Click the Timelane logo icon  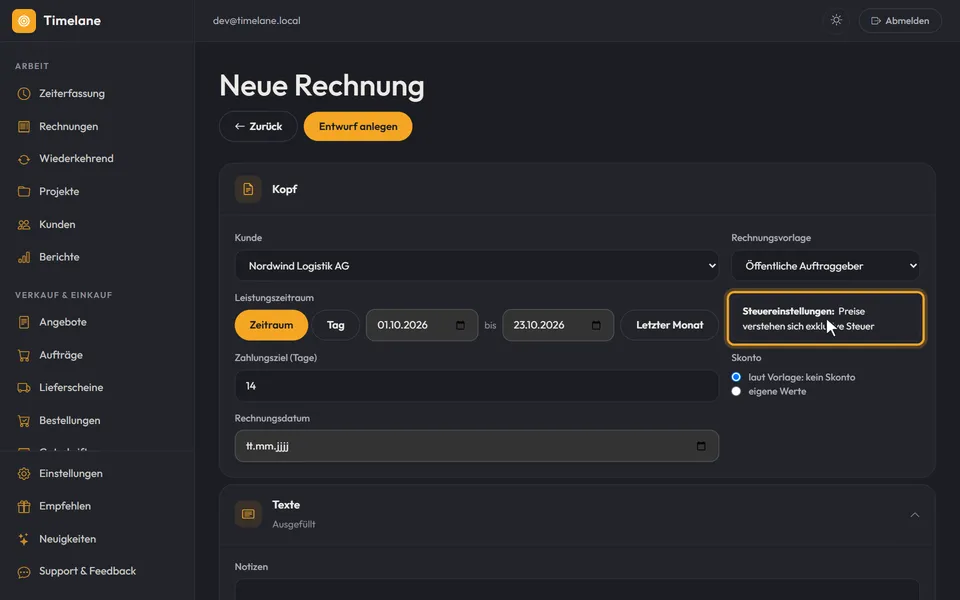[24, 21]
